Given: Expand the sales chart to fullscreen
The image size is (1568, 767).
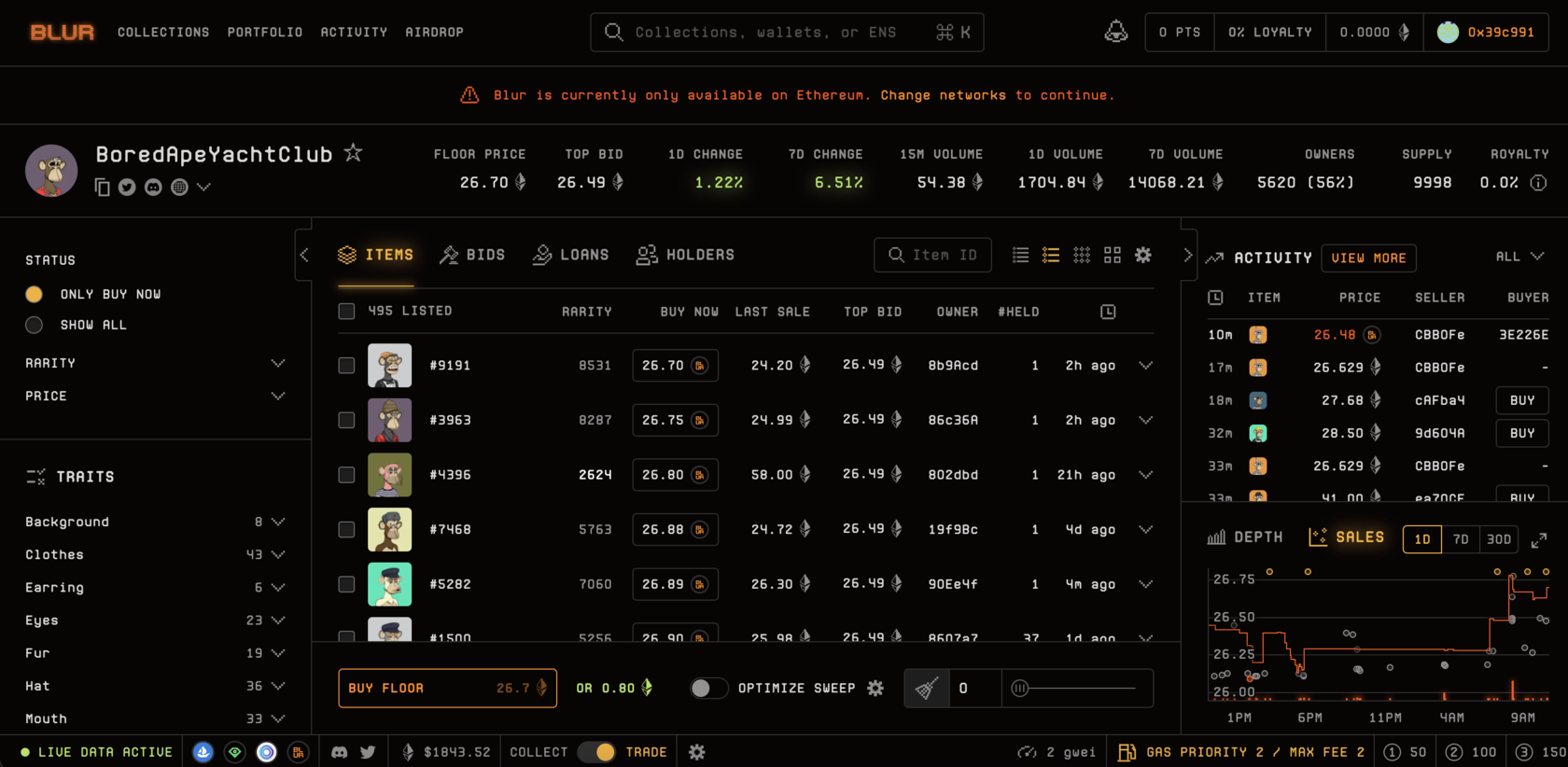Looking at the screenshot, I should (1539, 539).
